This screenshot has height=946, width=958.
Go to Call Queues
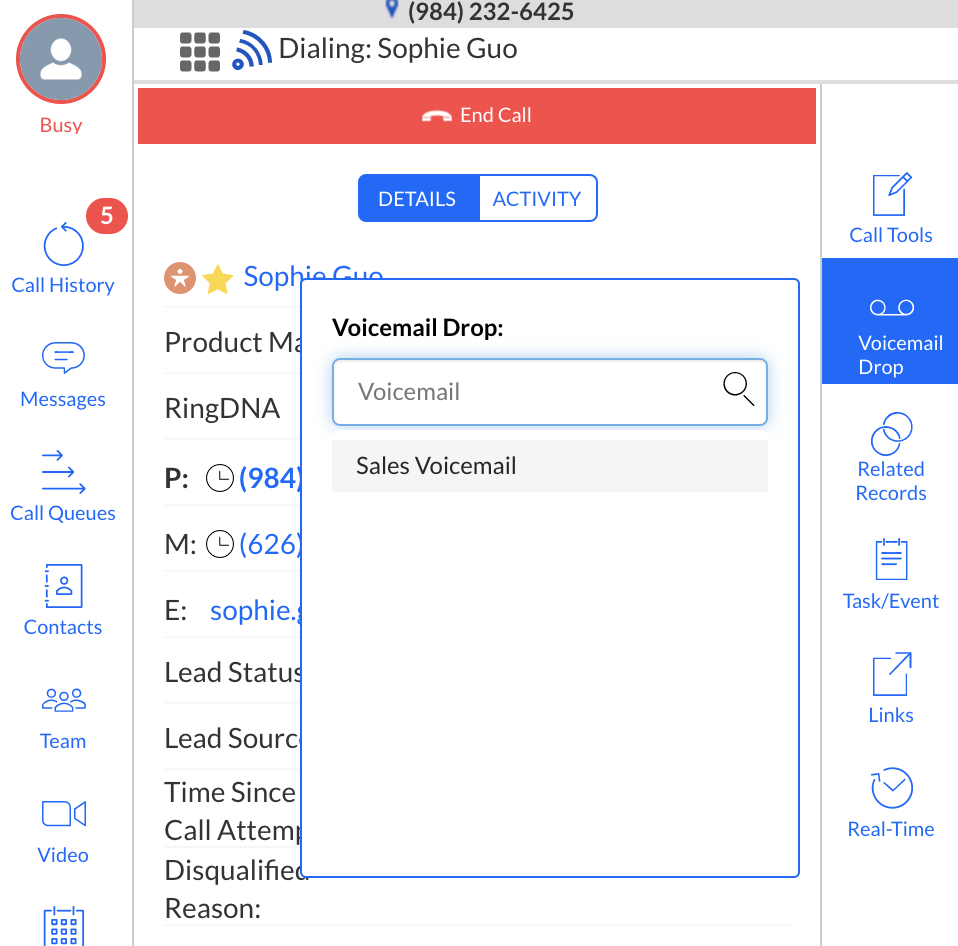click(x=63, y=487)
